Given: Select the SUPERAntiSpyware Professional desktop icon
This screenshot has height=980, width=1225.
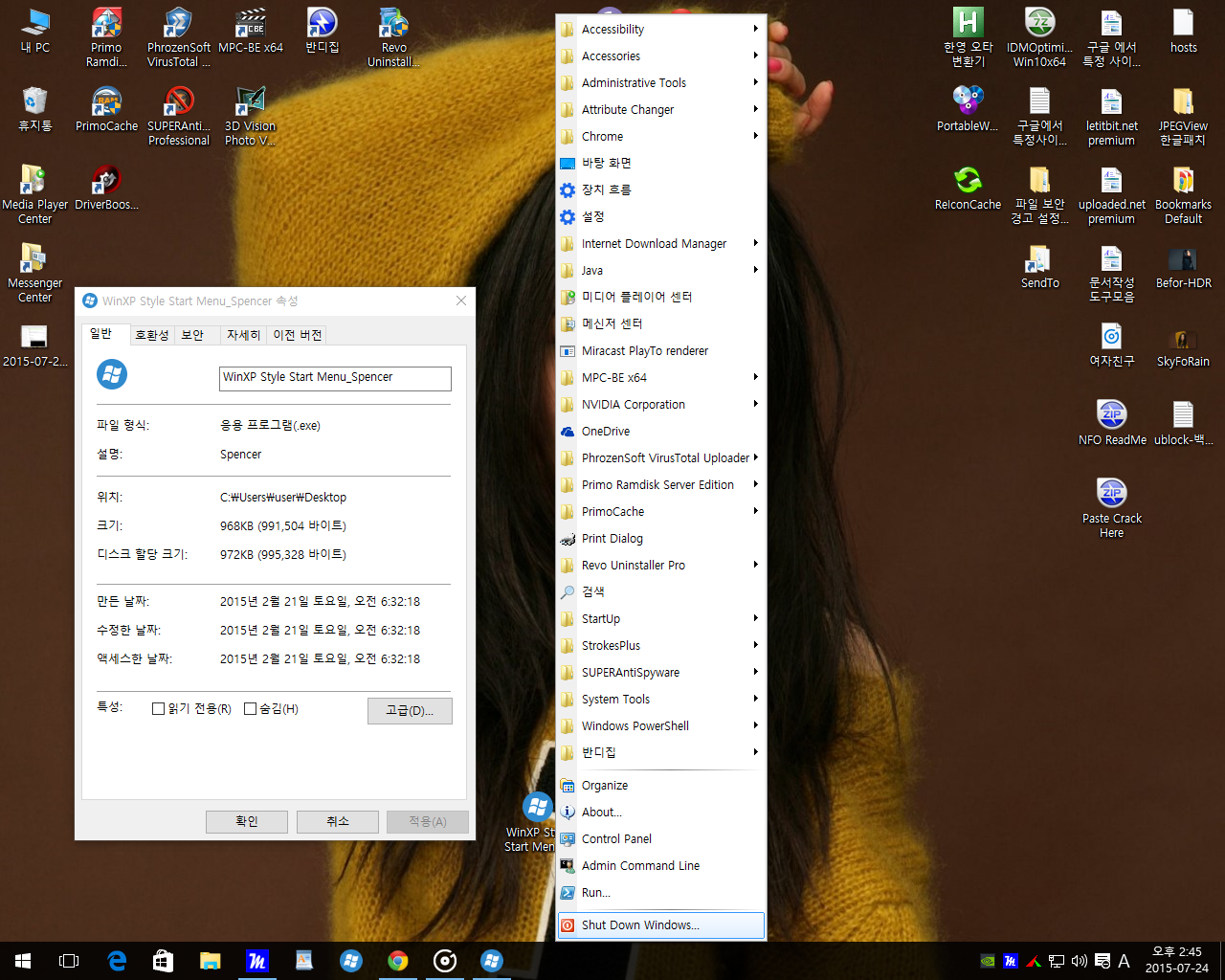Looking at the screenshot, I should click(x=179, y=116).
